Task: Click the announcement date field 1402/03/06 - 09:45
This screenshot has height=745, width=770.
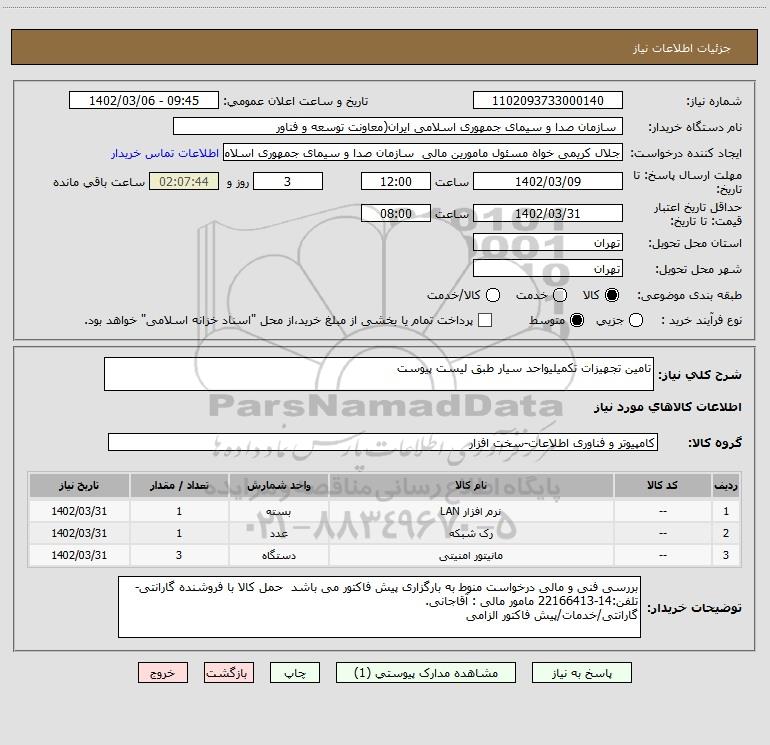Action: point(144,101)
